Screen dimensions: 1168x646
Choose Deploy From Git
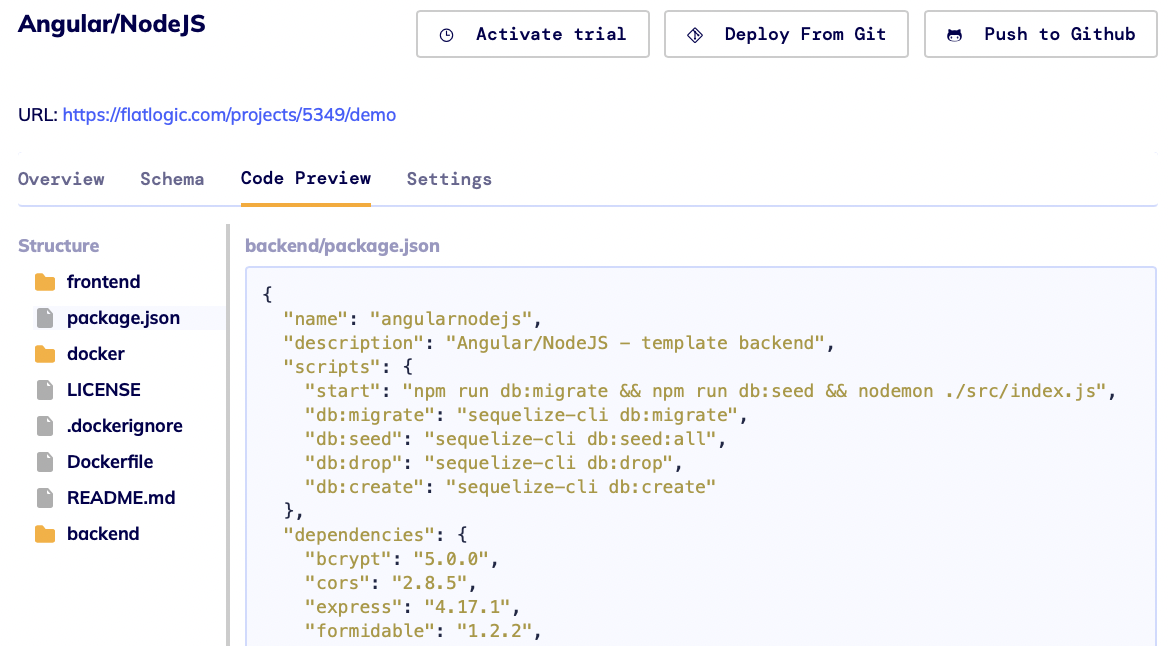(x=786, y=34)
